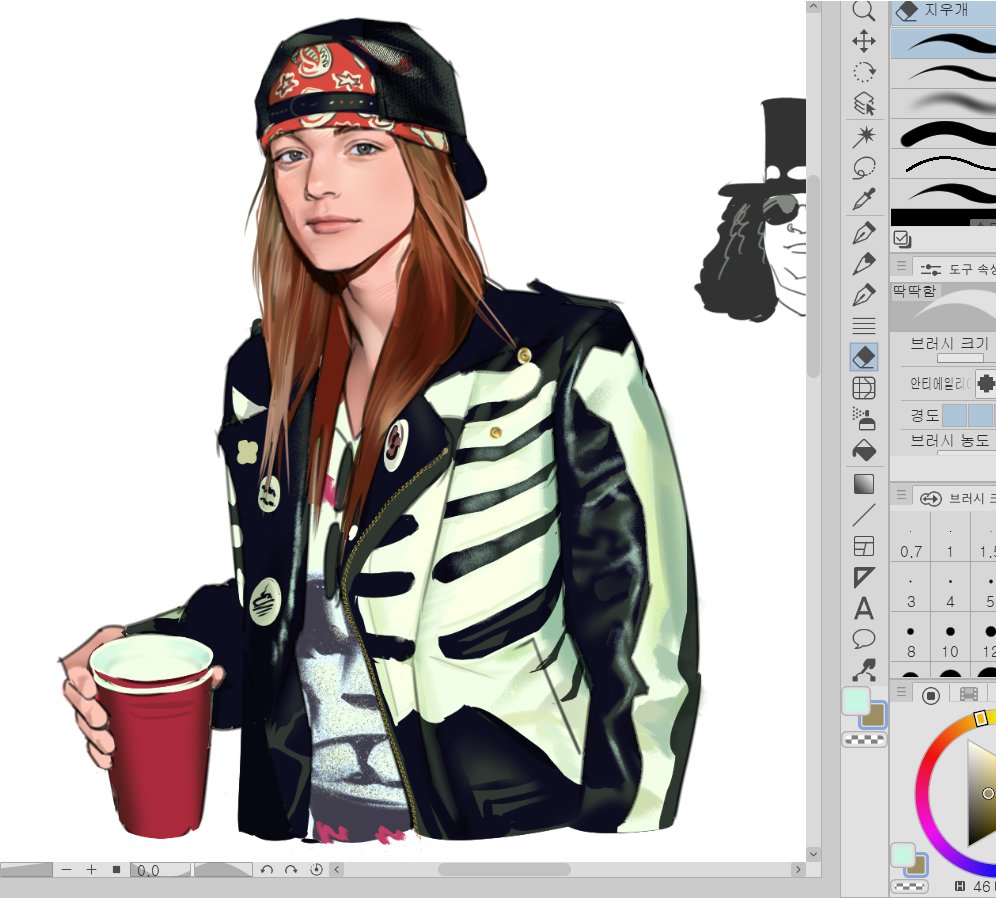Image resolution: width=996 pixels, height=898 pixels.
Task: Select the Lasso selection tool
Action: [x=864, y=168]
